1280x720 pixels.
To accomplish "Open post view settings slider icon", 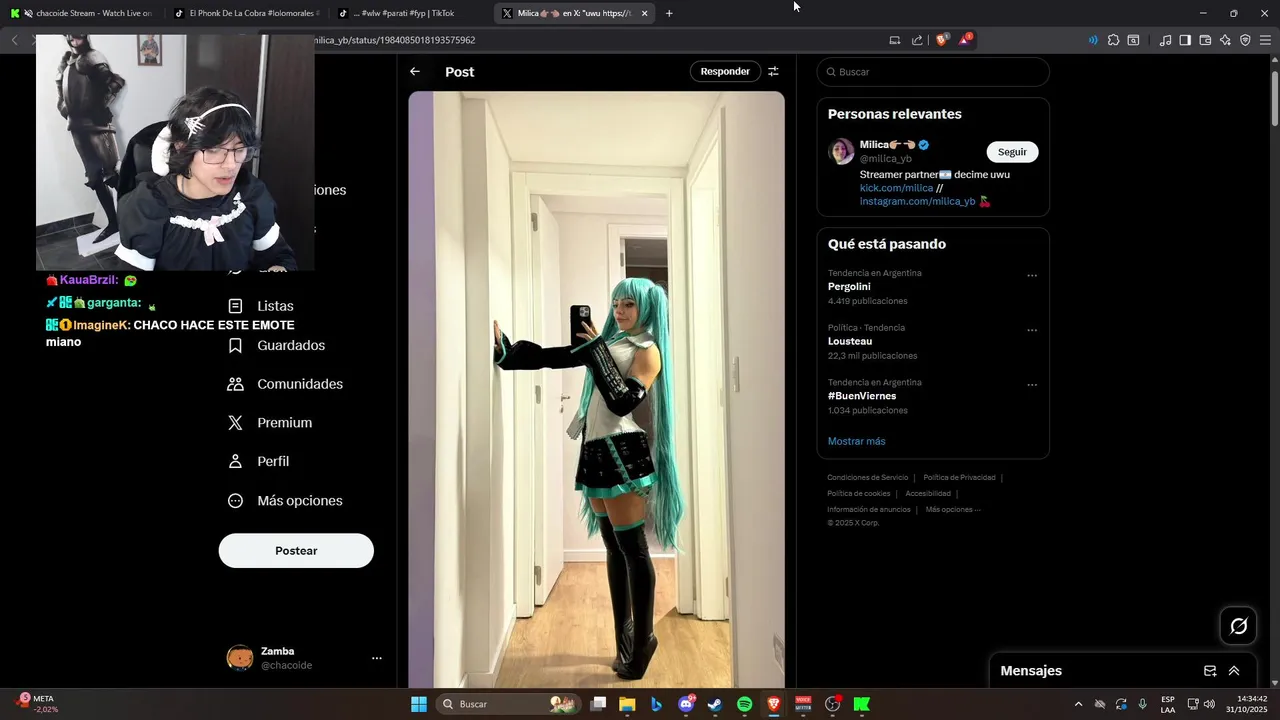I will 773,72.
